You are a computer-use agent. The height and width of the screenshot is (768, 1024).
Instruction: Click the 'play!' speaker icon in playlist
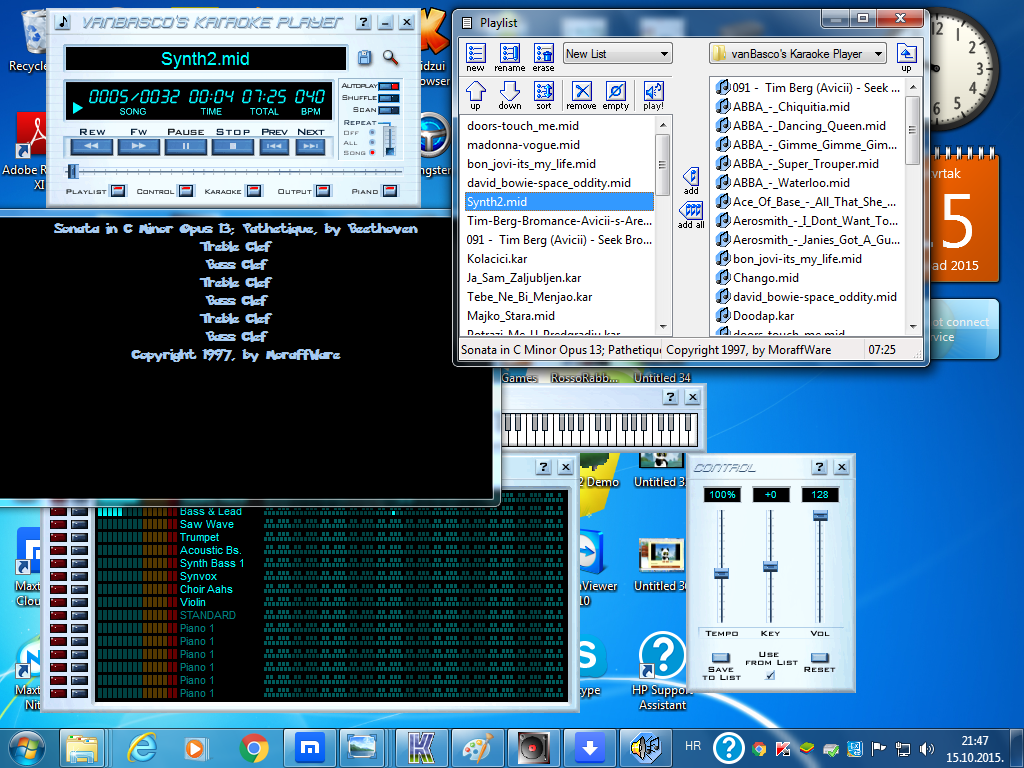pyautogui.click(x=653, y=93)
